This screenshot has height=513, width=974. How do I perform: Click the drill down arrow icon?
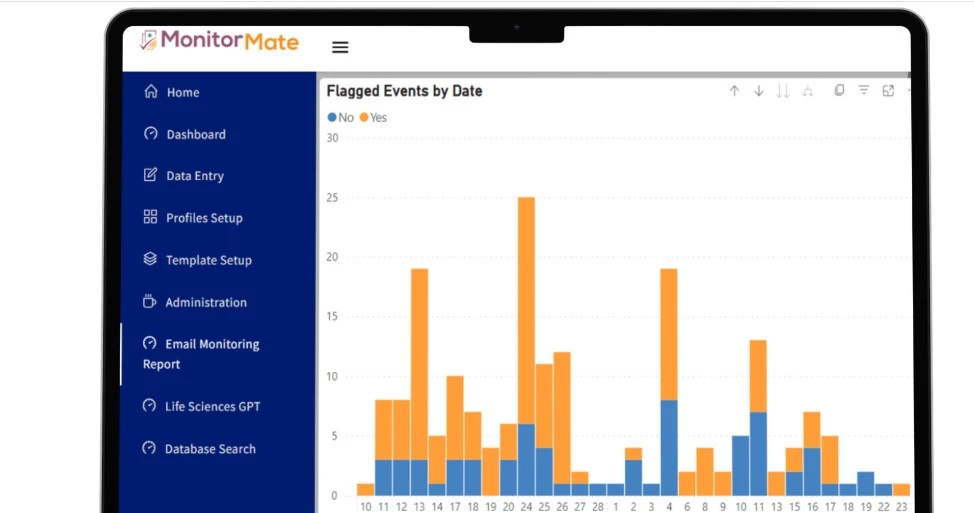758,91
